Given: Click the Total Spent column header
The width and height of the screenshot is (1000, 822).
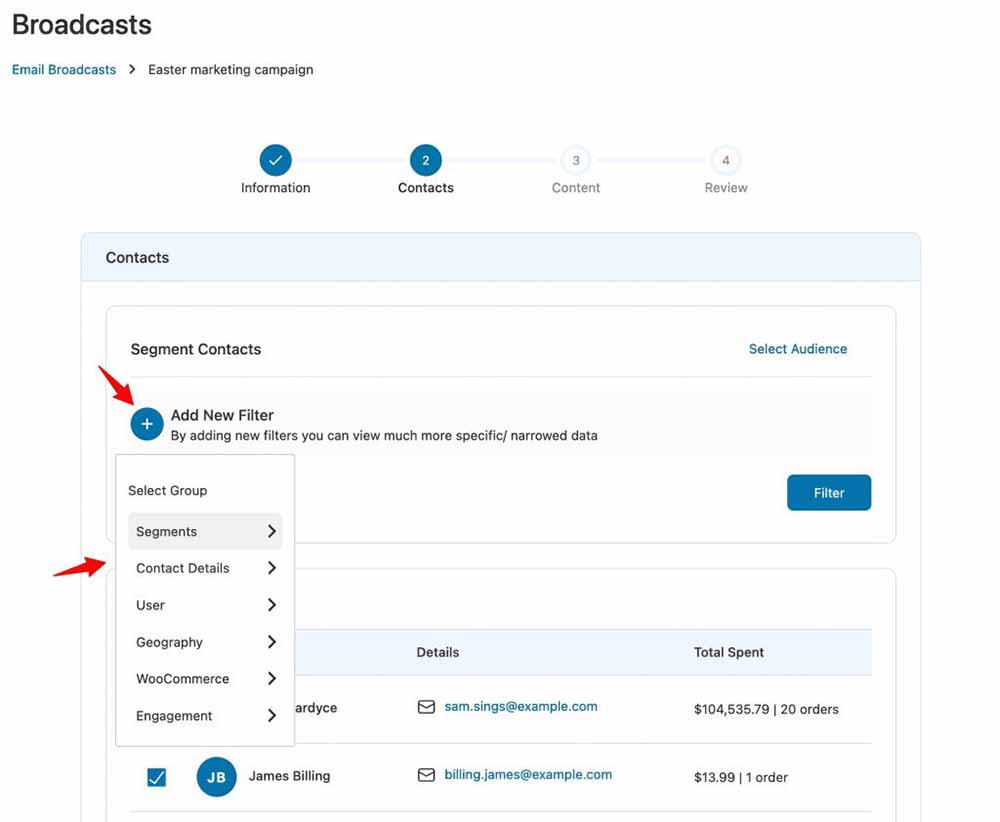Looking at the screenshot, I should [728, 652].
